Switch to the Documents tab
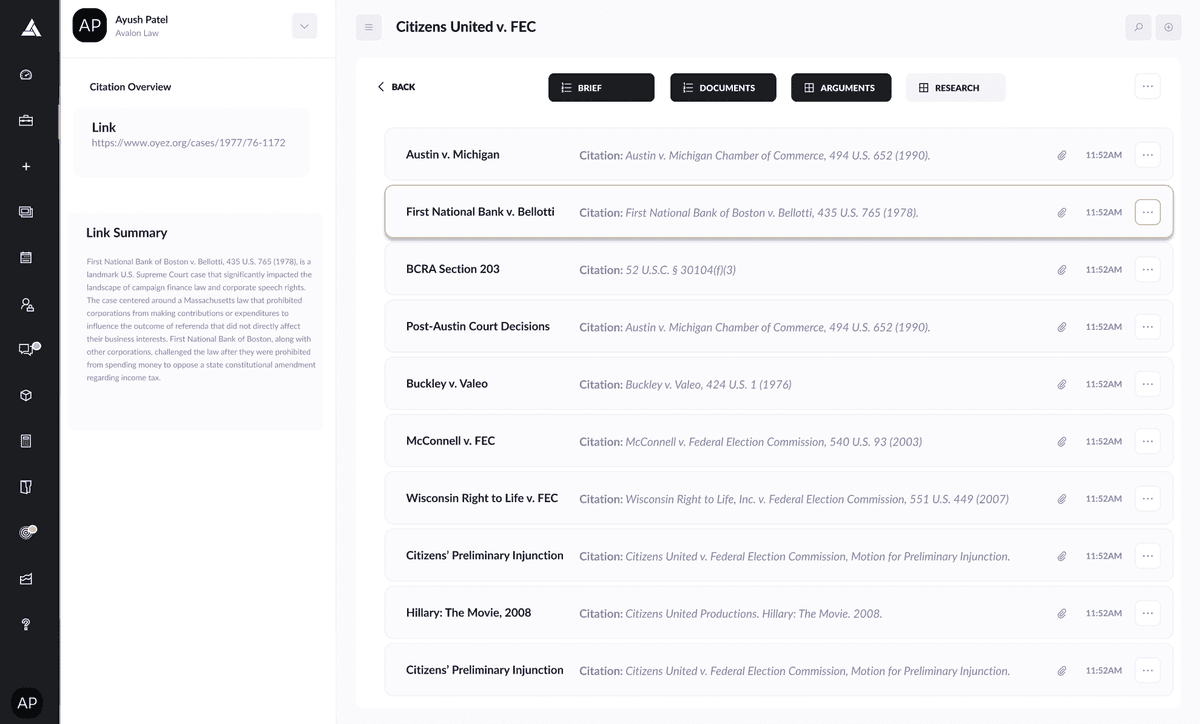Screen dimensions: 1200x724 click(723, 88)
